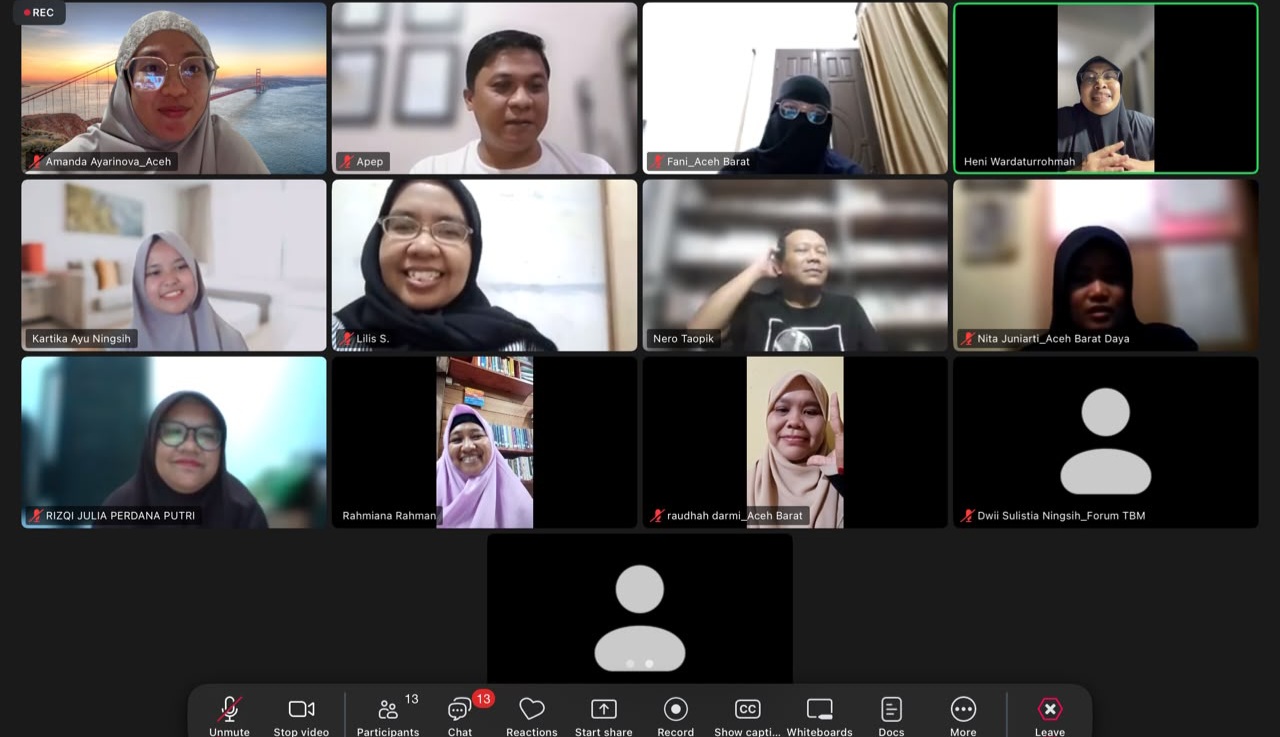Open Reactions heart icon
The height and width of the screenshot is (737, 1280).
(x=532, y=709)
